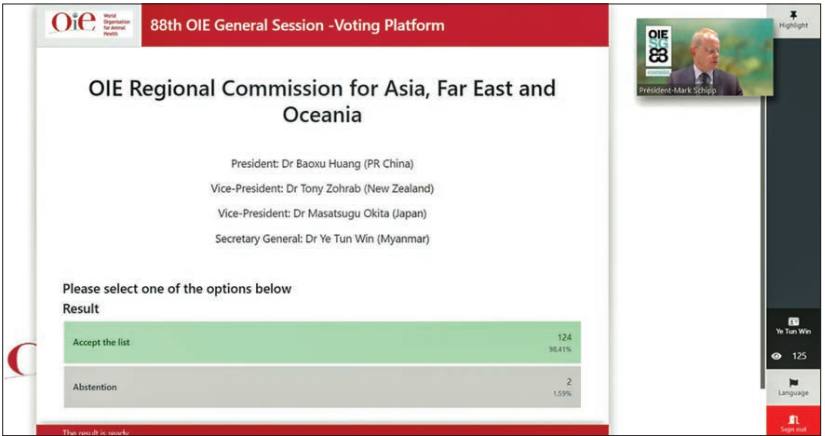Click the Highlight label in sidebar
This screenshot has width=825, height=436.
793,27
